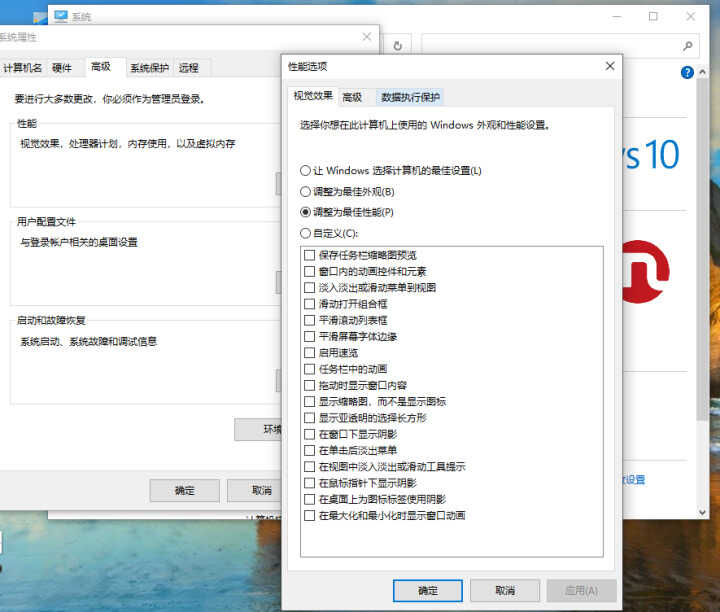The width and height of the screenshot is (720, 612).
Task: Click the search input field in 系统 window
Action: 548,45
